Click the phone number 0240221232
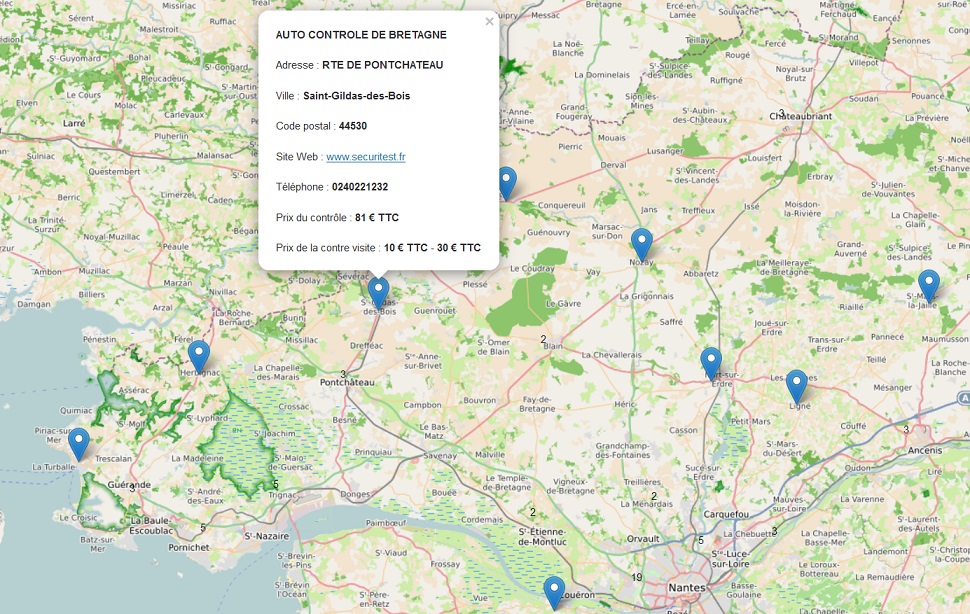This screenshot has height=614, width=970. coord(360,187)
